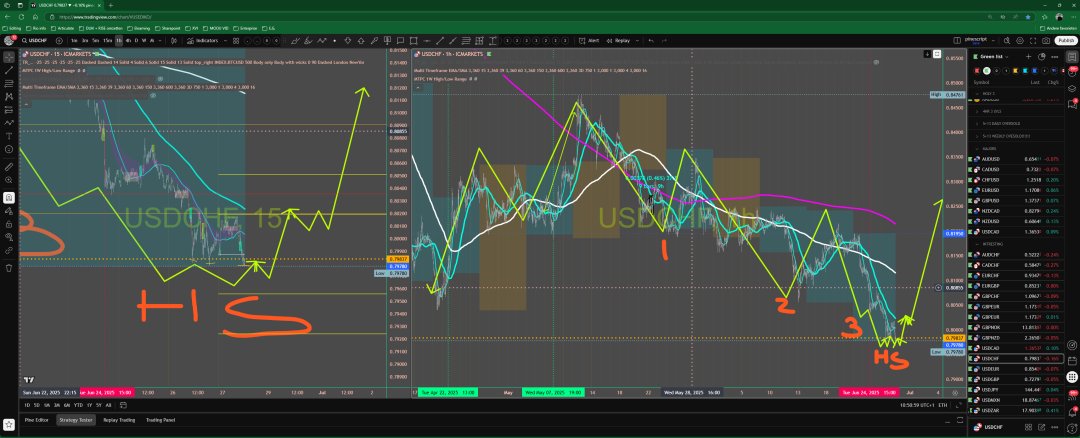This screenshot has height=438, width=1080.
Task: Select the 1m timeframe button
Action: click(x=74, y=41)
